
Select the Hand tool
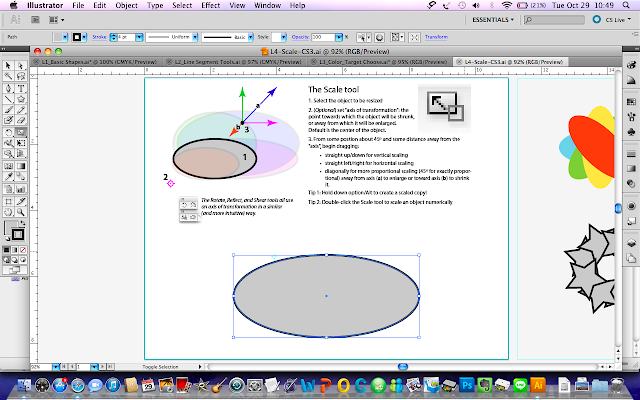click(8, 212)
